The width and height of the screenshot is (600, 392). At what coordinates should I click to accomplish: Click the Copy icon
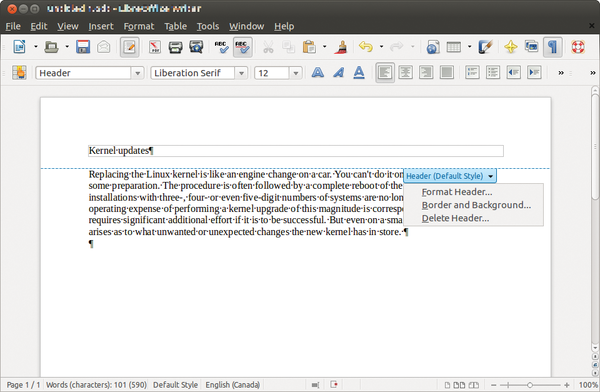289,47
